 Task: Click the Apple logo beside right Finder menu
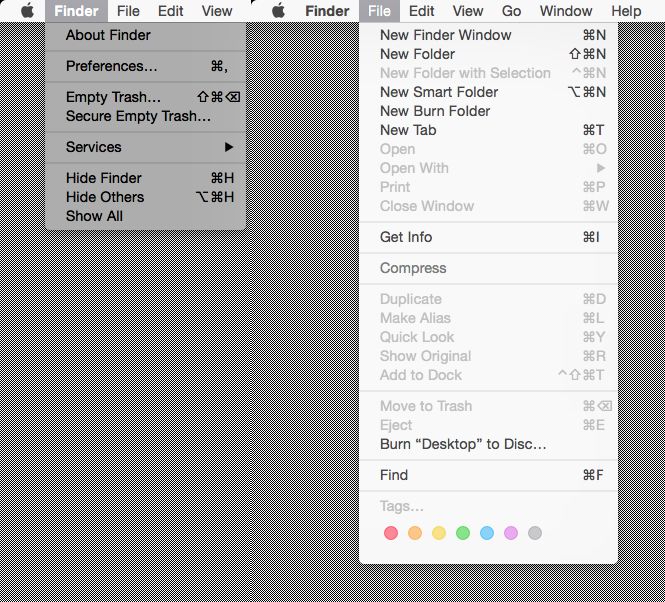(278, 11)
